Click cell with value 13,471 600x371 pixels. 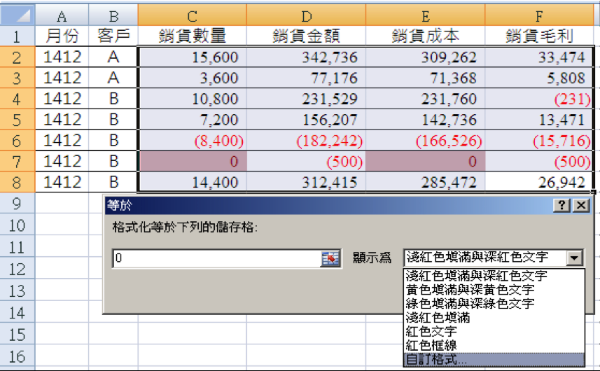(x=539, y=120)
